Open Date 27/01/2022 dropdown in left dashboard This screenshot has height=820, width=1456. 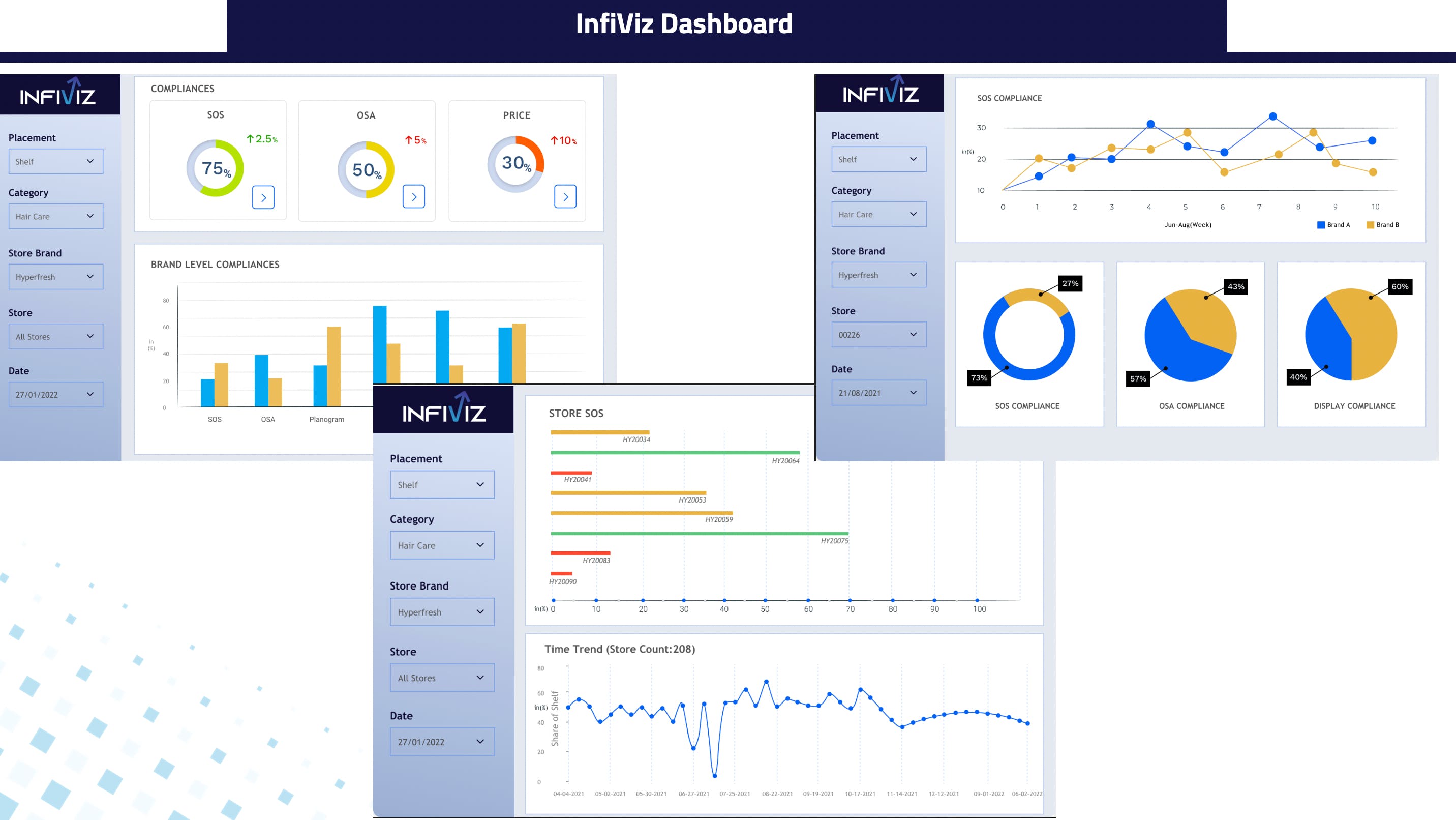[x=55, y=394]
